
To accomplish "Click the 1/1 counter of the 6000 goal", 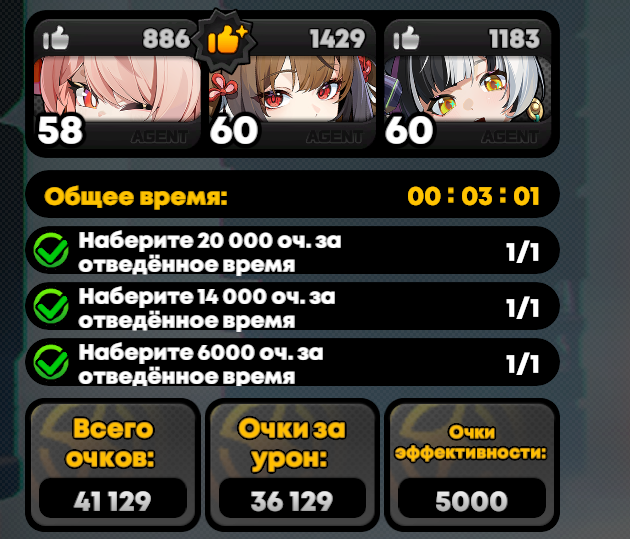I will point(522,363).
